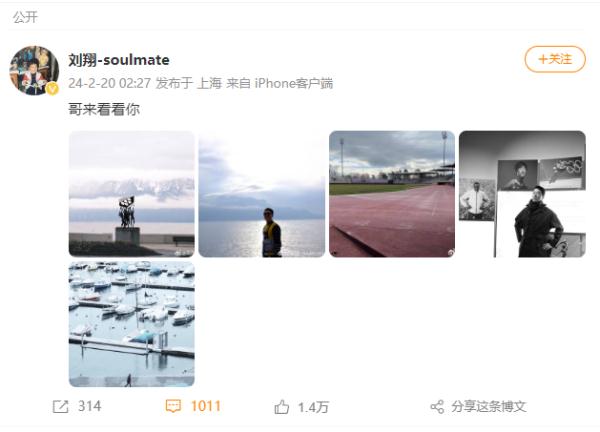Click the share nodes icon
Screen dimensions: 600x432
pyautogui.click(x=437, y=407)
